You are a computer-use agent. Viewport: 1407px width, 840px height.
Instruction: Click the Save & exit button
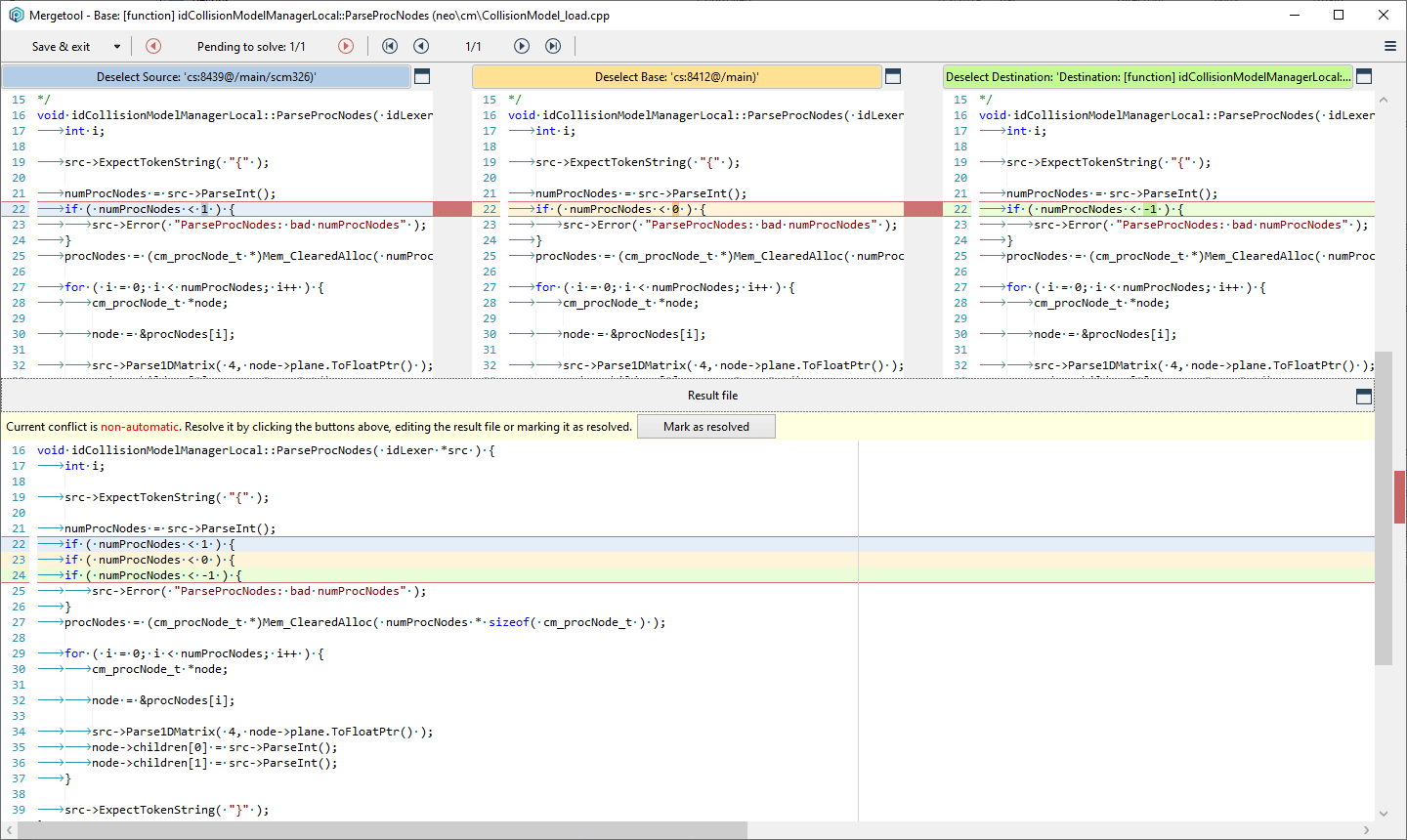61,47
